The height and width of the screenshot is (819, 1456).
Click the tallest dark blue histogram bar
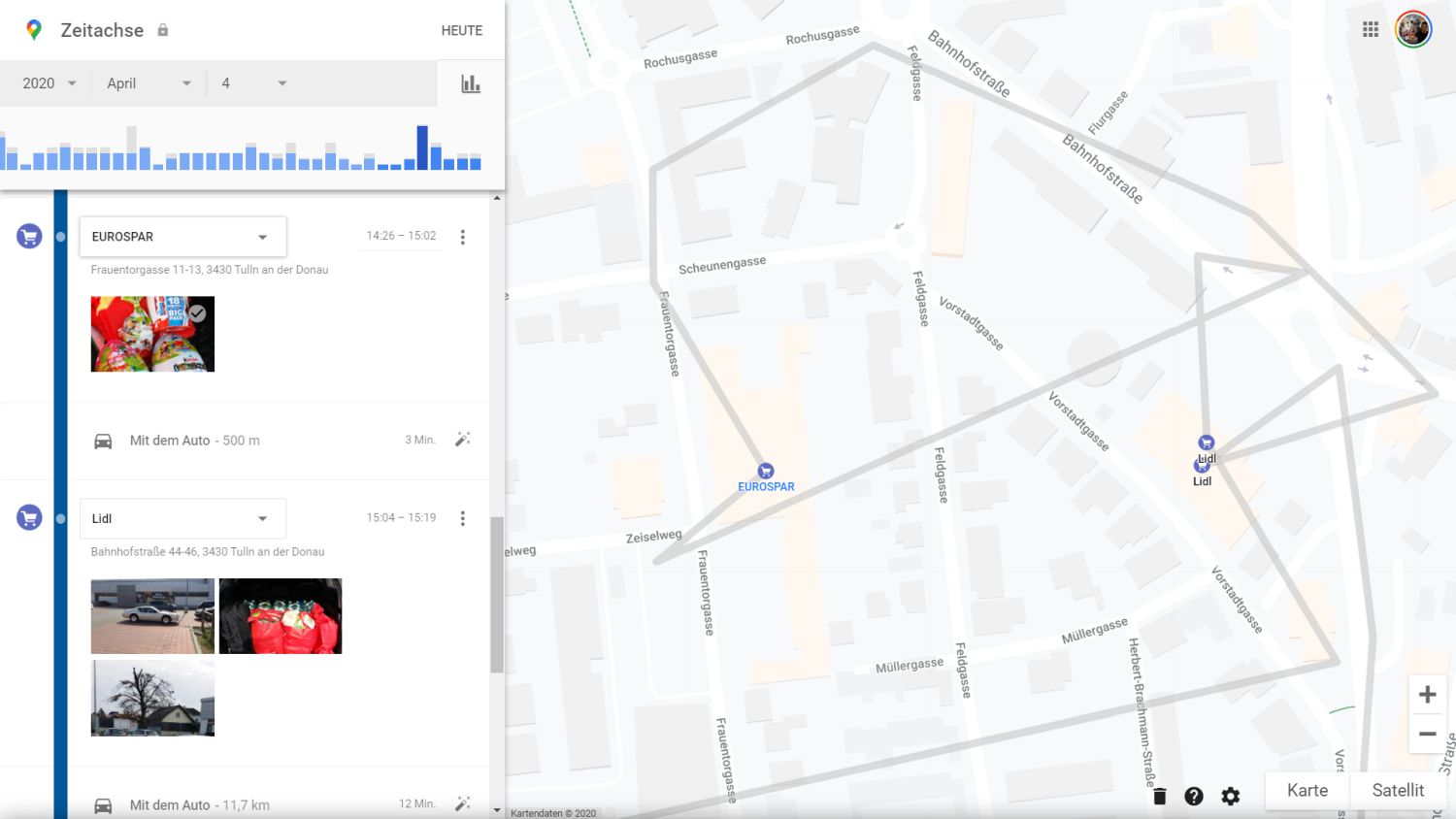[x=422, y=147]
